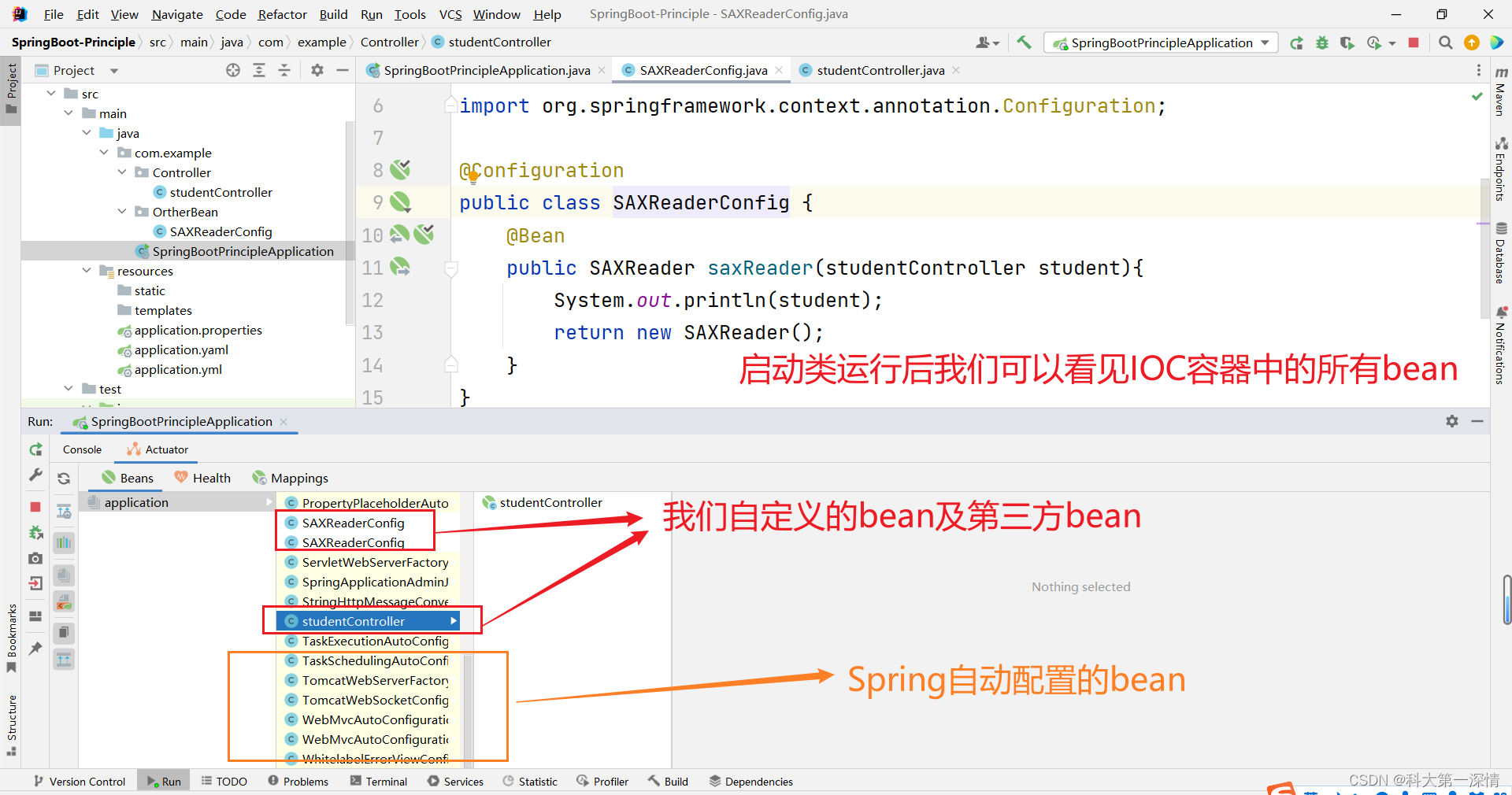The height and width of the screenshot is (795, 1512).
Task: Rerun SpringBootPrincipleApplication from top toolbar
Action: point(1296,43)
